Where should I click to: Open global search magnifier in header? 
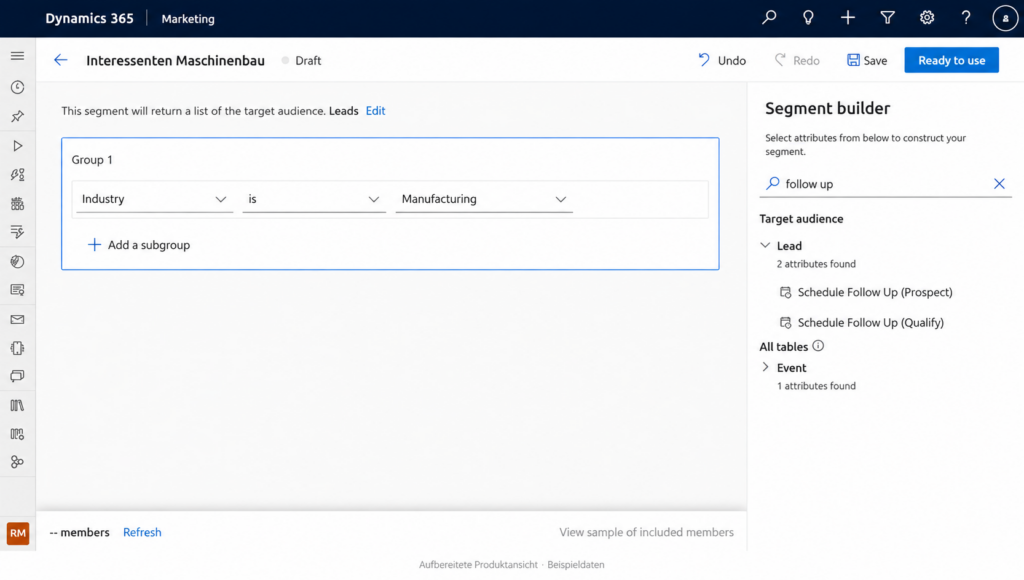769,18
